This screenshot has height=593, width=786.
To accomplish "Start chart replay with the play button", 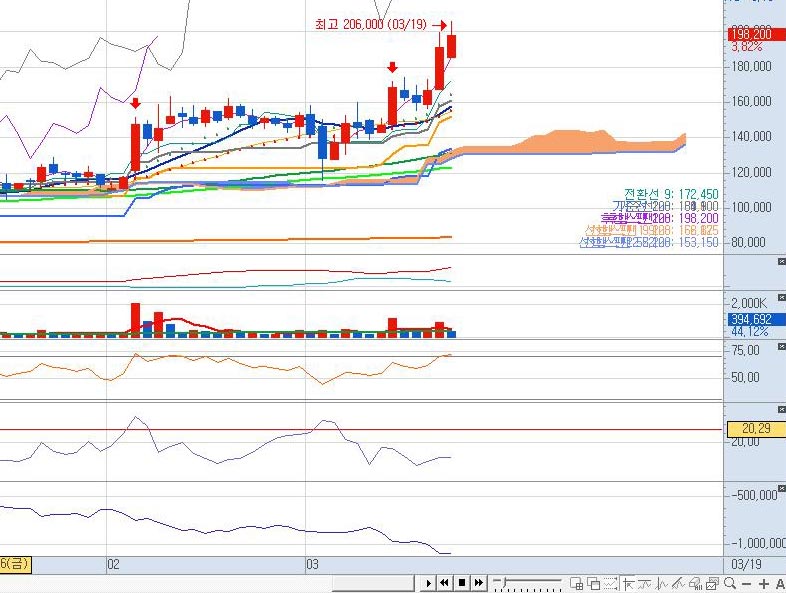I will [x=429, y=583].
